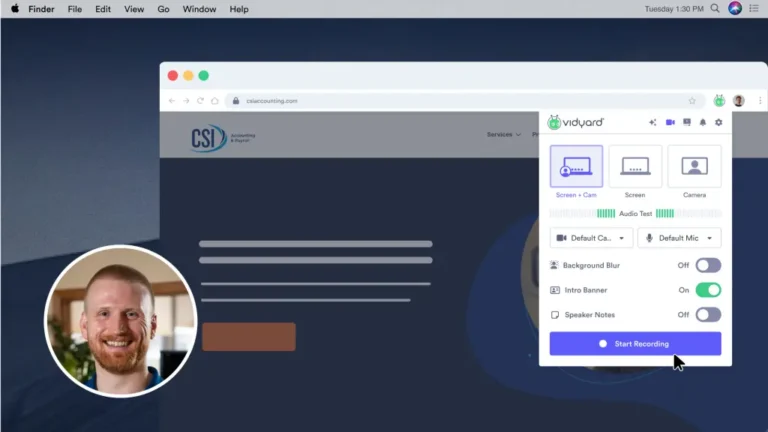Choose the Screen only recording mode
The width and height of the screenshot is (768, 432).
635,166
